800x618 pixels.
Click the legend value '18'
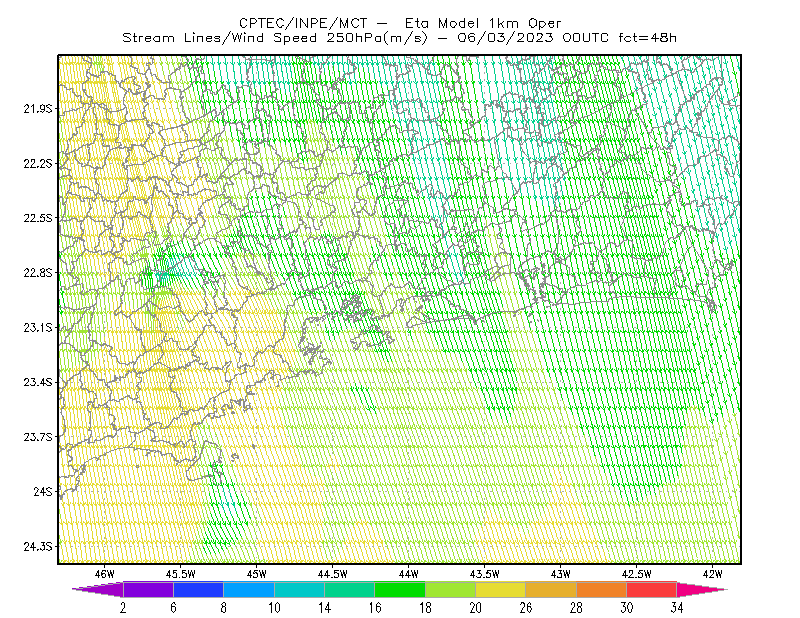click(425, 608)
